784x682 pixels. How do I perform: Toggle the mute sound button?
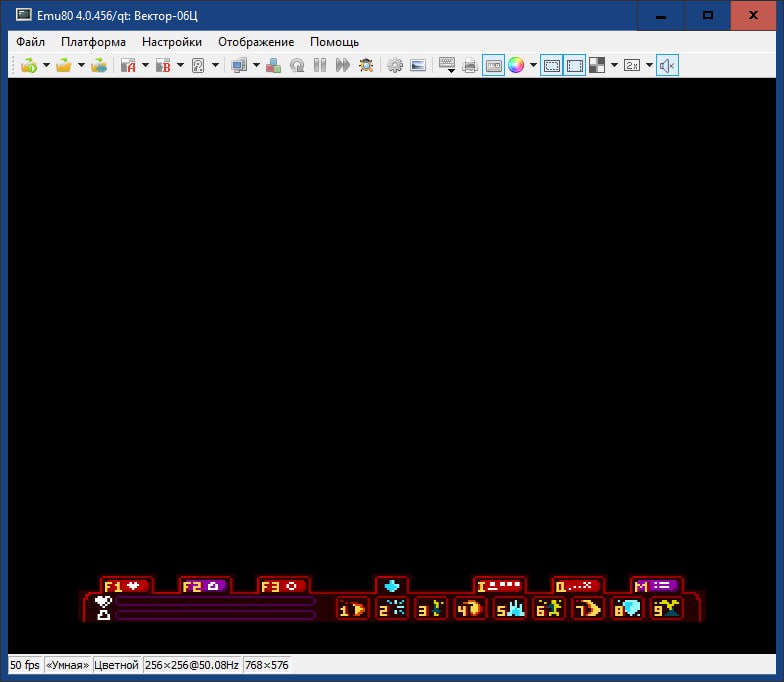coord(668,66)
